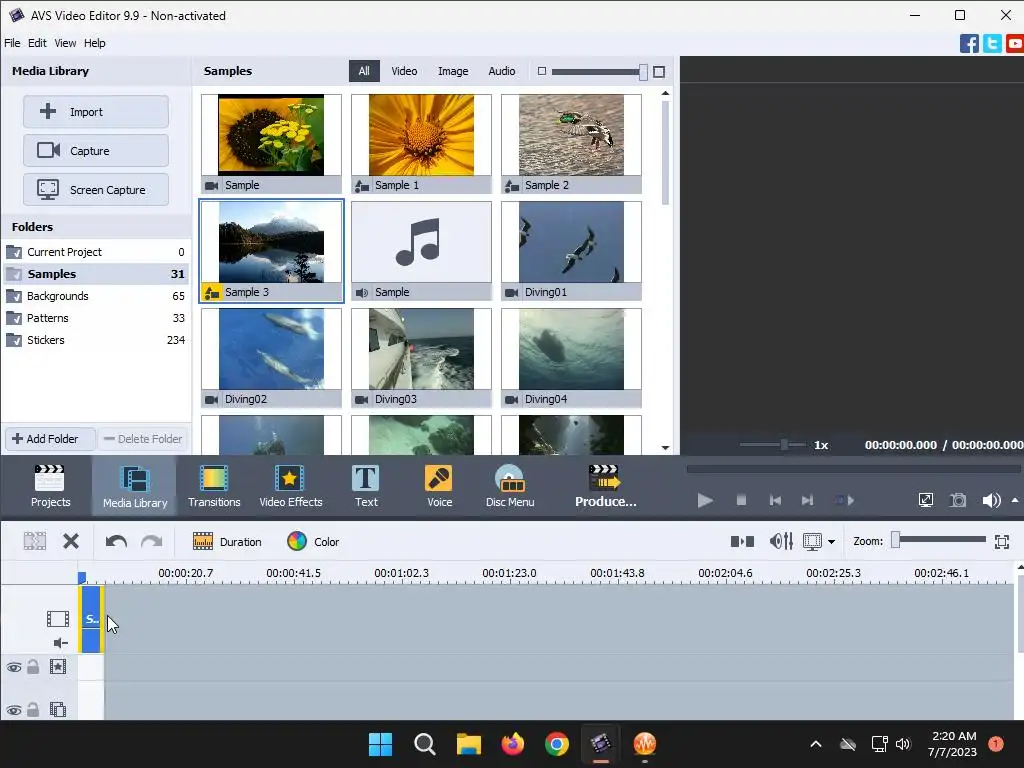This screenshot has height=768, width=1024.
Task: Delete the selected timeline object
Action: pos(71,541)
